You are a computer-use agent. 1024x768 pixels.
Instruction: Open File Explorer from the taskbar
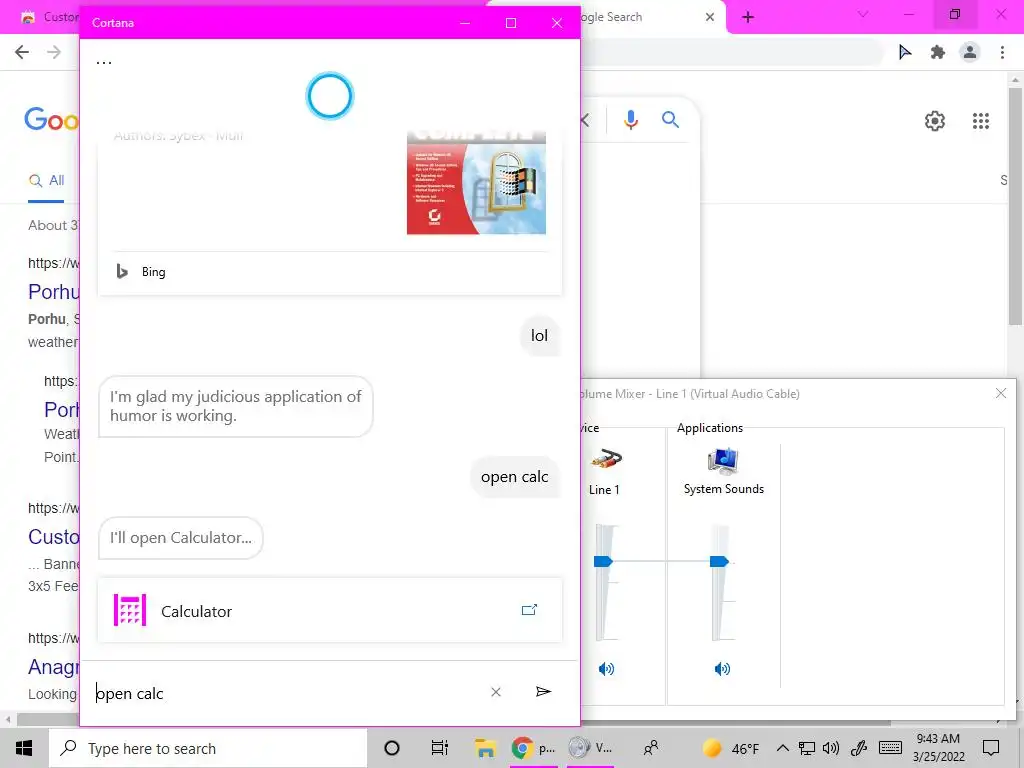485,748
